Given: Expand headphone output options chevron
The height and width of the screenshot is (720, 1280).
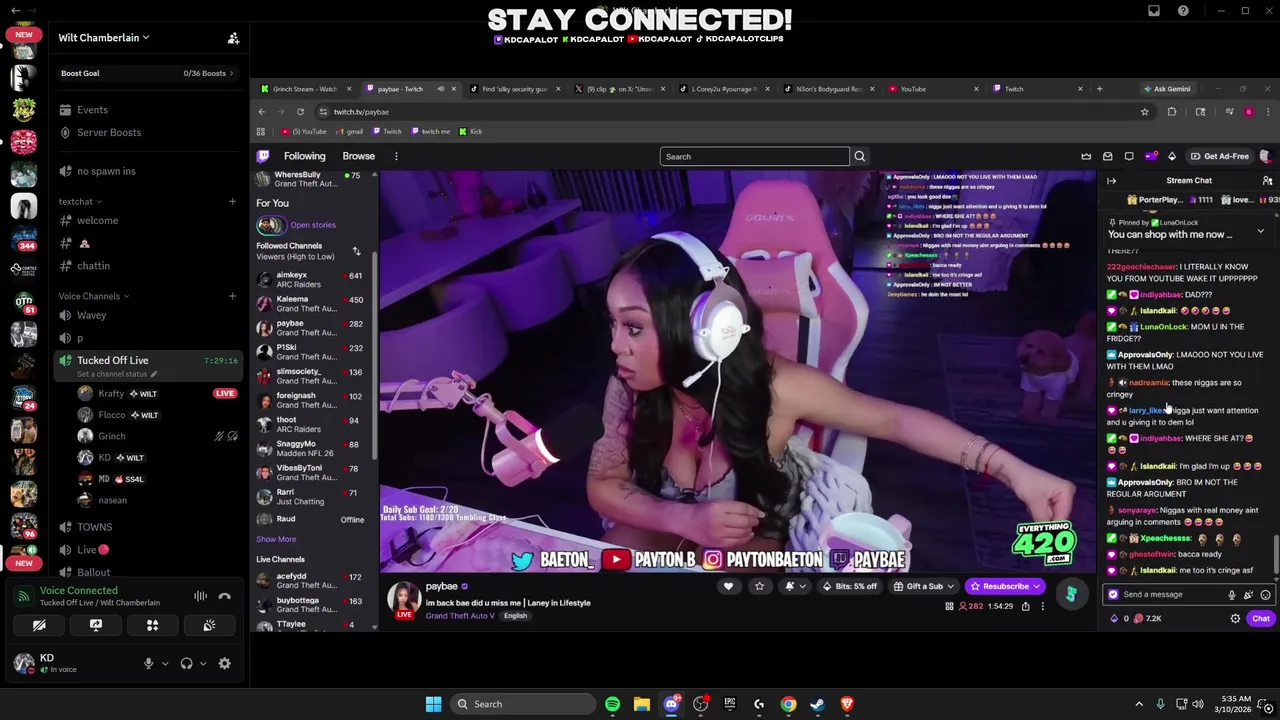Looking at the screenshot, I should [203, 663].
